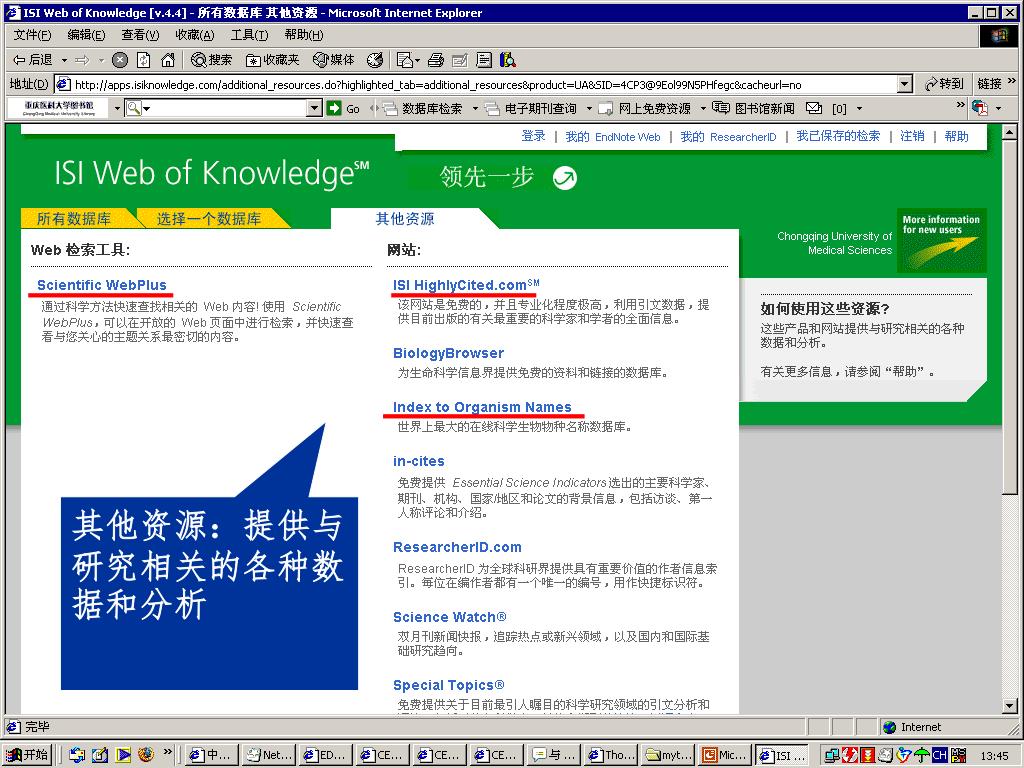Open the 收藏(A) menu
1024x768 pixels.
pos(195,35)
